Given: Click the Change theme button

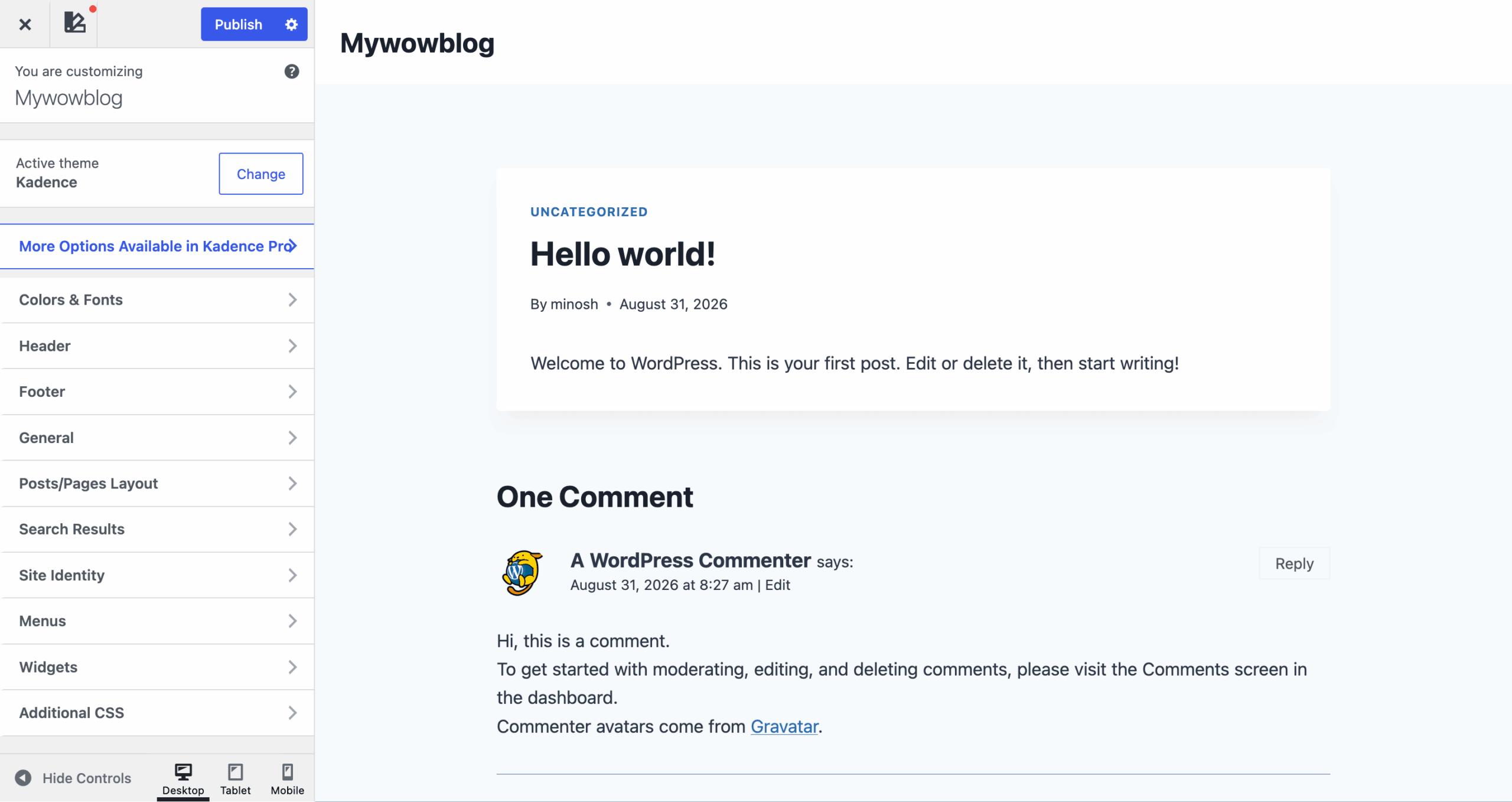Looking at the screenshot, I should tap(261, 174).
